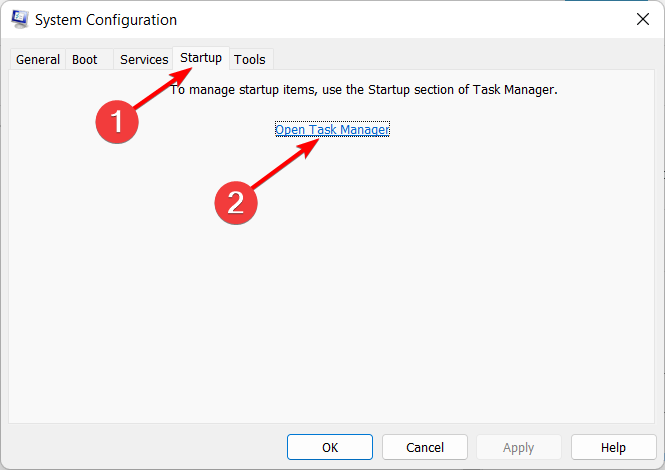
Task: Open Help for System Configuration
Action: click(x=613, y=447)
